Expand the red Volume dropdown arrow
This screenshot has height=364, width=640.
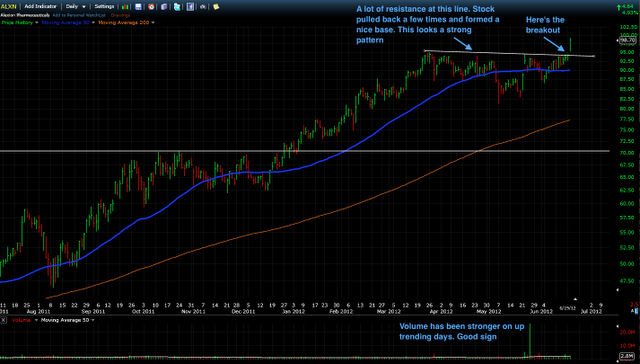tap(36, 320)
